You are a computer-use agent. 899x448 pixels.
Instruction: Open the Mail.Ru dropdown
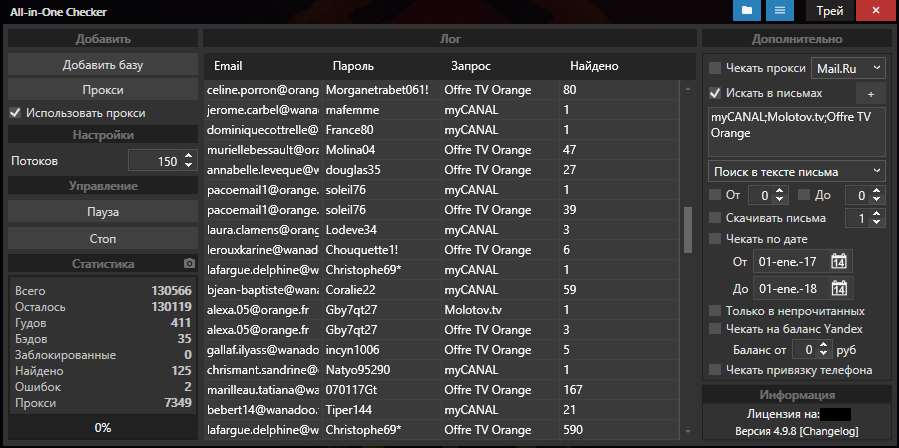pos(849,68)
